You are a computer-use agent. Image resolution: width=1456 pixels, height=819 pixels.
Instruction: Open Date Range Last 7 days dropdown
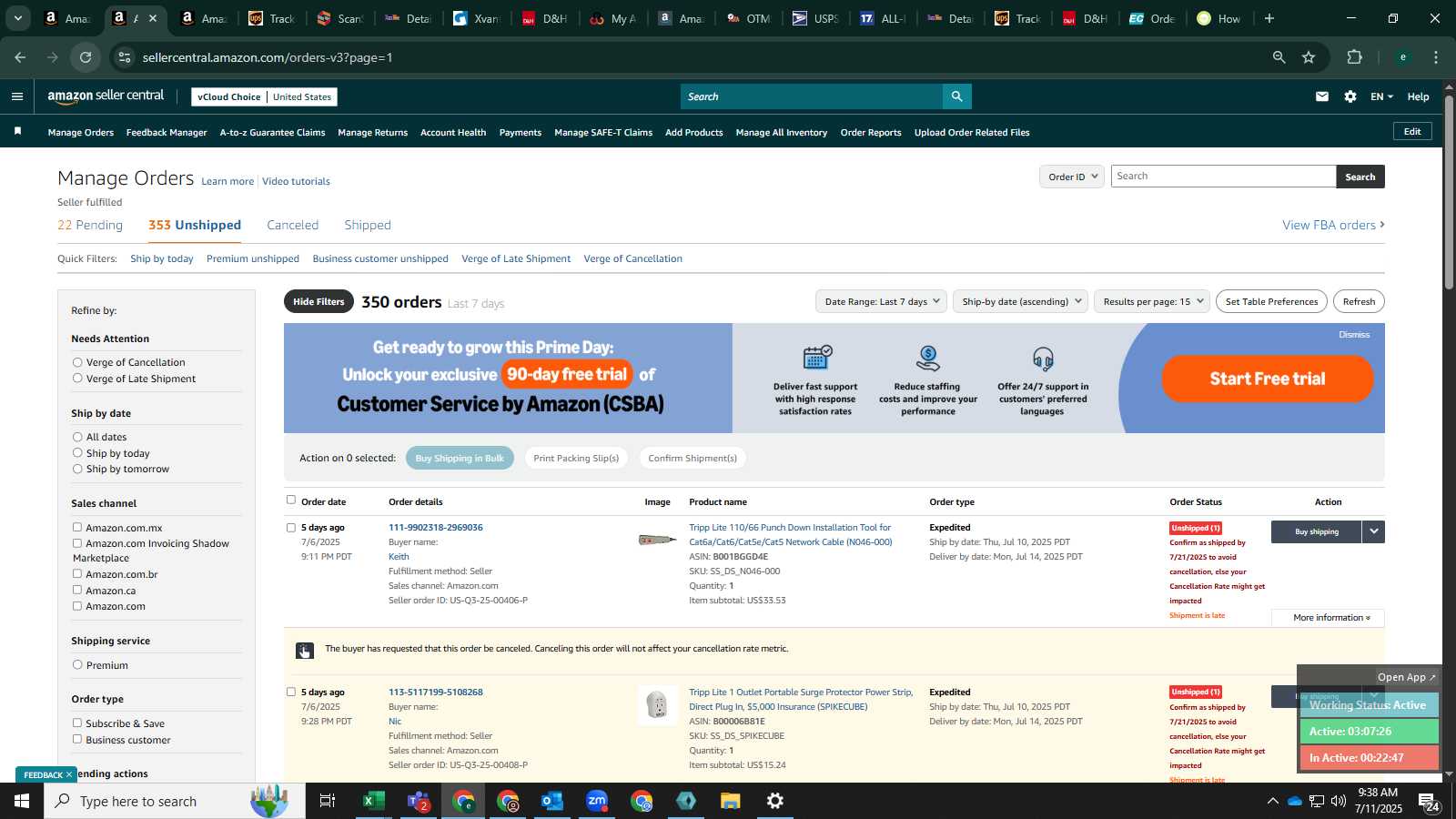click(x=881, y=301)
